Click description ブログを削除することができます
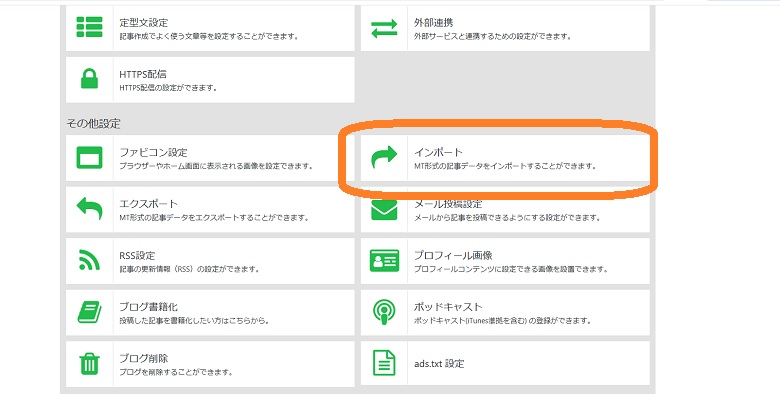Screen dimensions: 780x394 tap(176, 372)
